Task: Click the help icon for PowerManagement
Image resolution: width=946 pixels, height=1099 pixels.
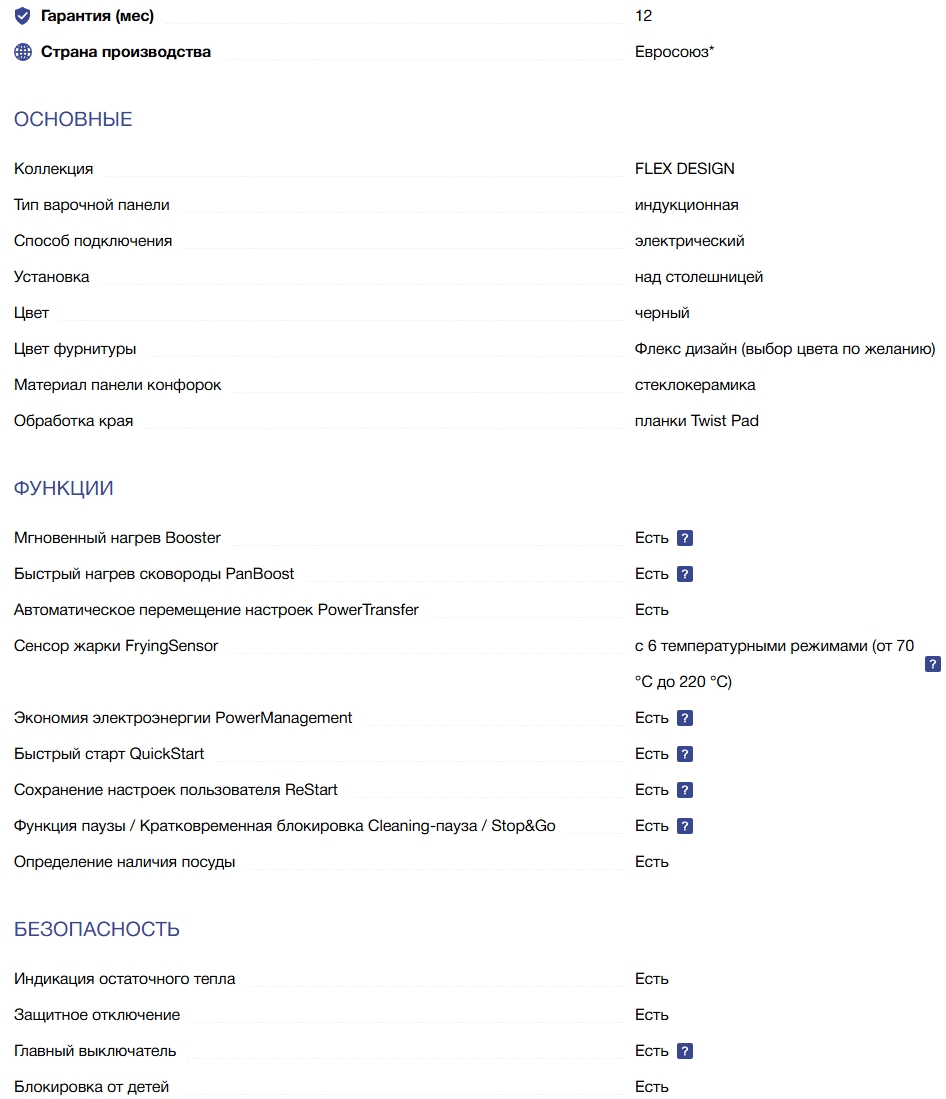Action: (x=685, y=718)
